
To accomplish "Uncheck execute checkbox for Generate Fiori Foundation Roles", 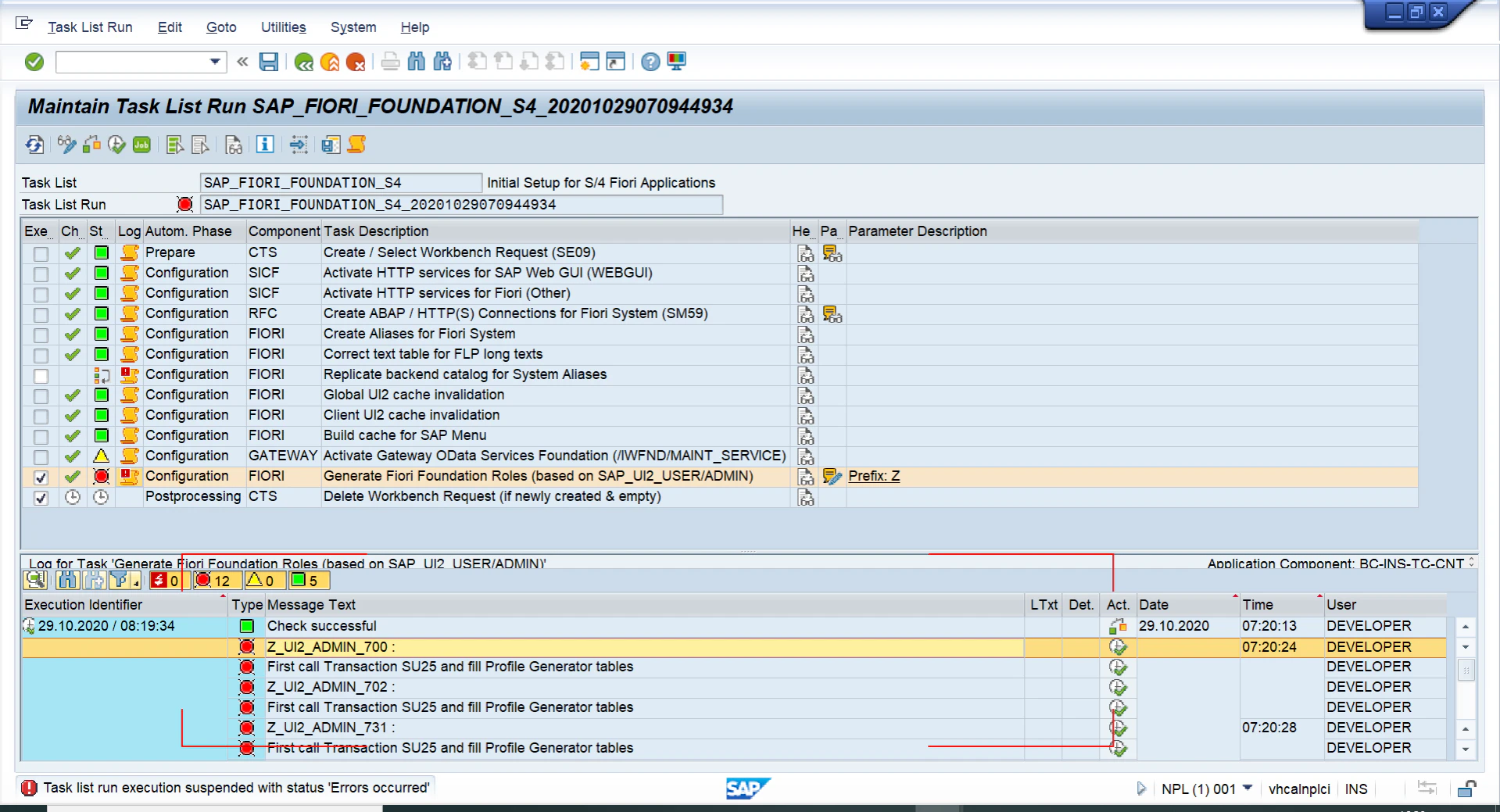I will (x=41, y=477).
